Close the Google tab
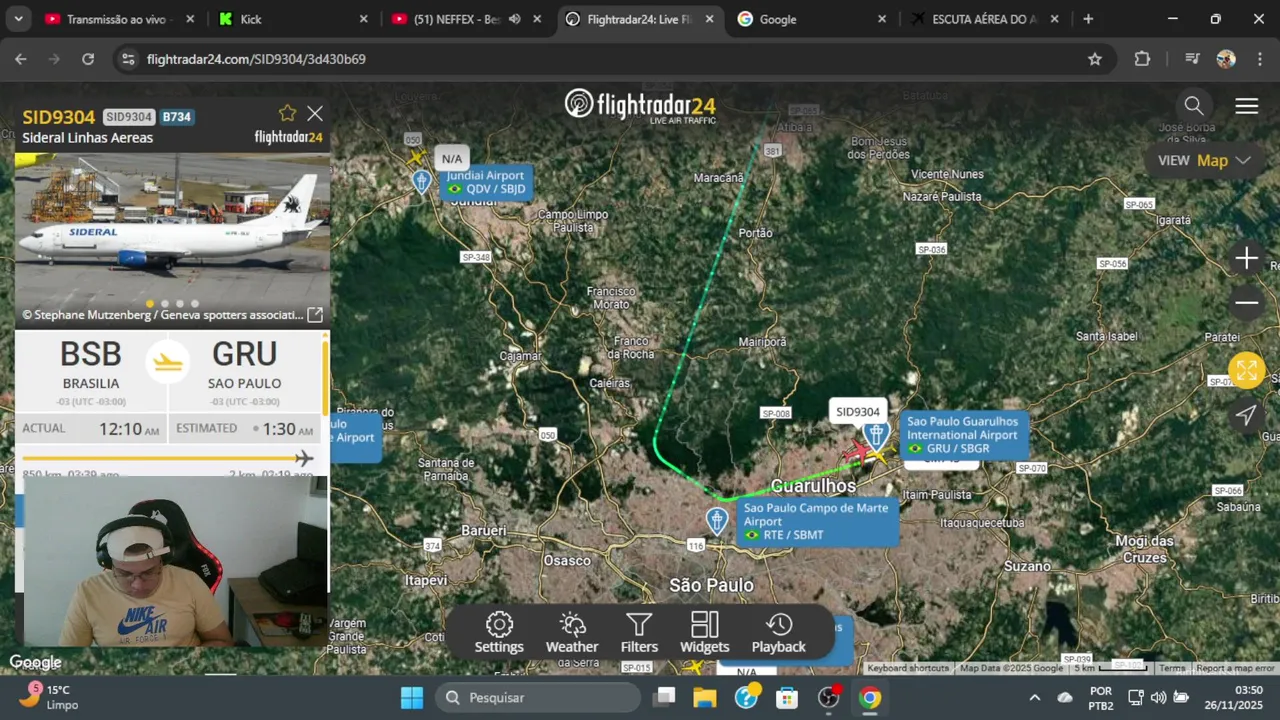This screenshot has width=1280, height=720. click(882, 19)
